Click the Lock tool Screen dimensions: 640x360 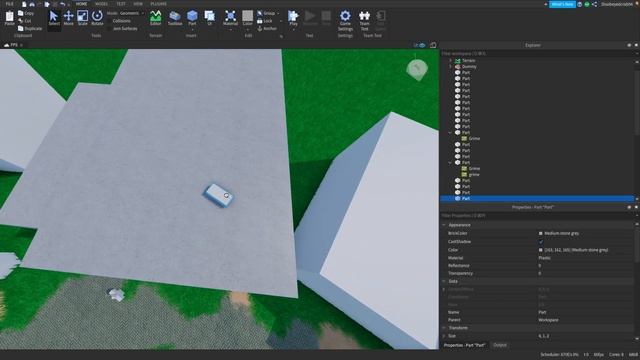point(264,21)
